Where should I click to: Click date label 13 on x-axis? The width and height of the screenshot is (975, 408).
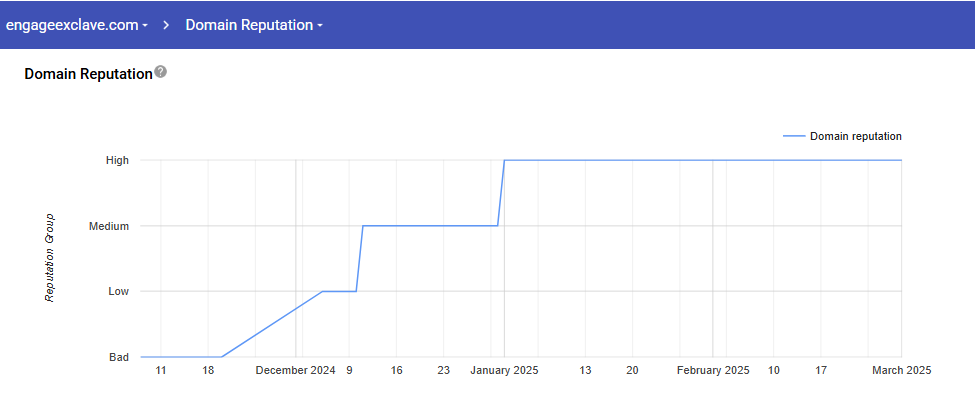point(585,370)
